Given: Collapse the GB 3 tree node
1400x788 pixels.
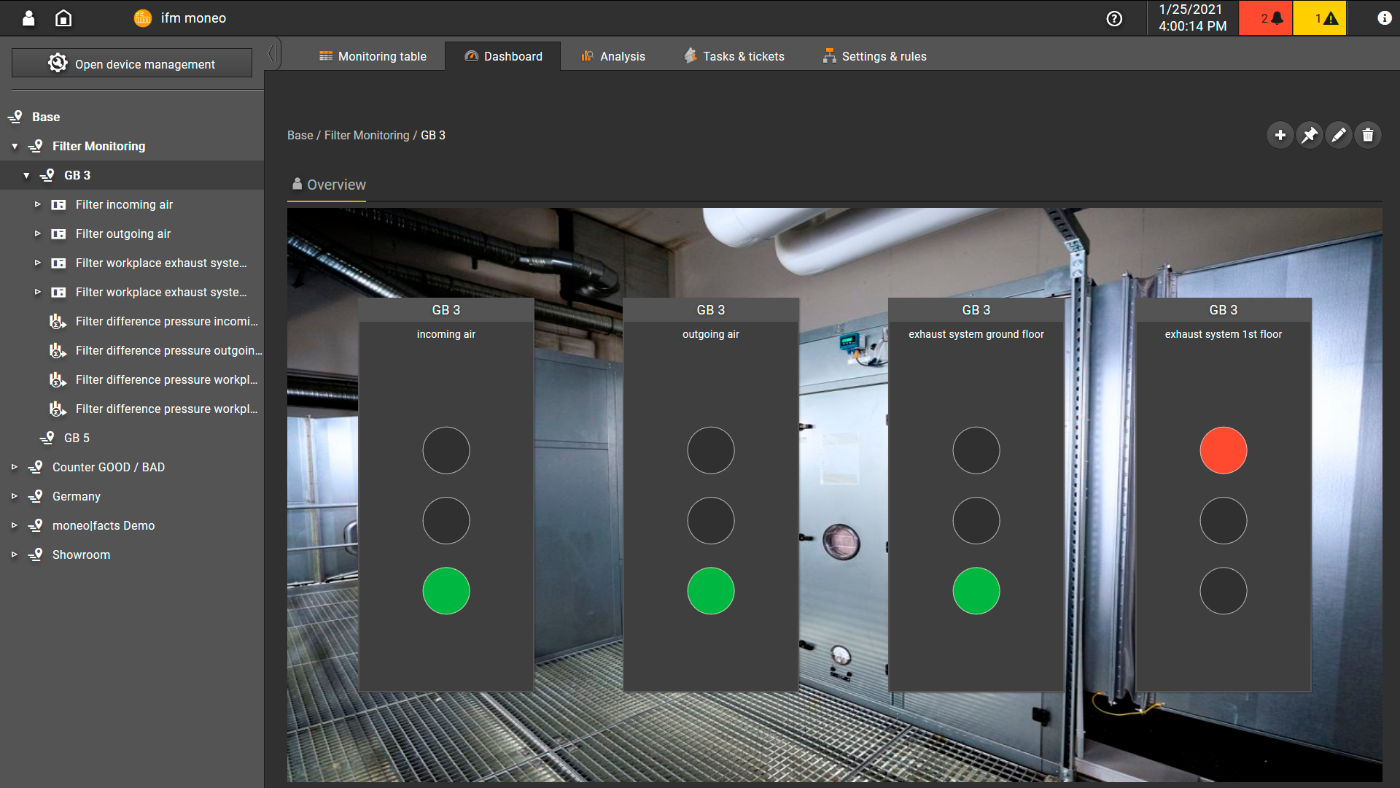Looking at the screenshot, I should point(27,175).
